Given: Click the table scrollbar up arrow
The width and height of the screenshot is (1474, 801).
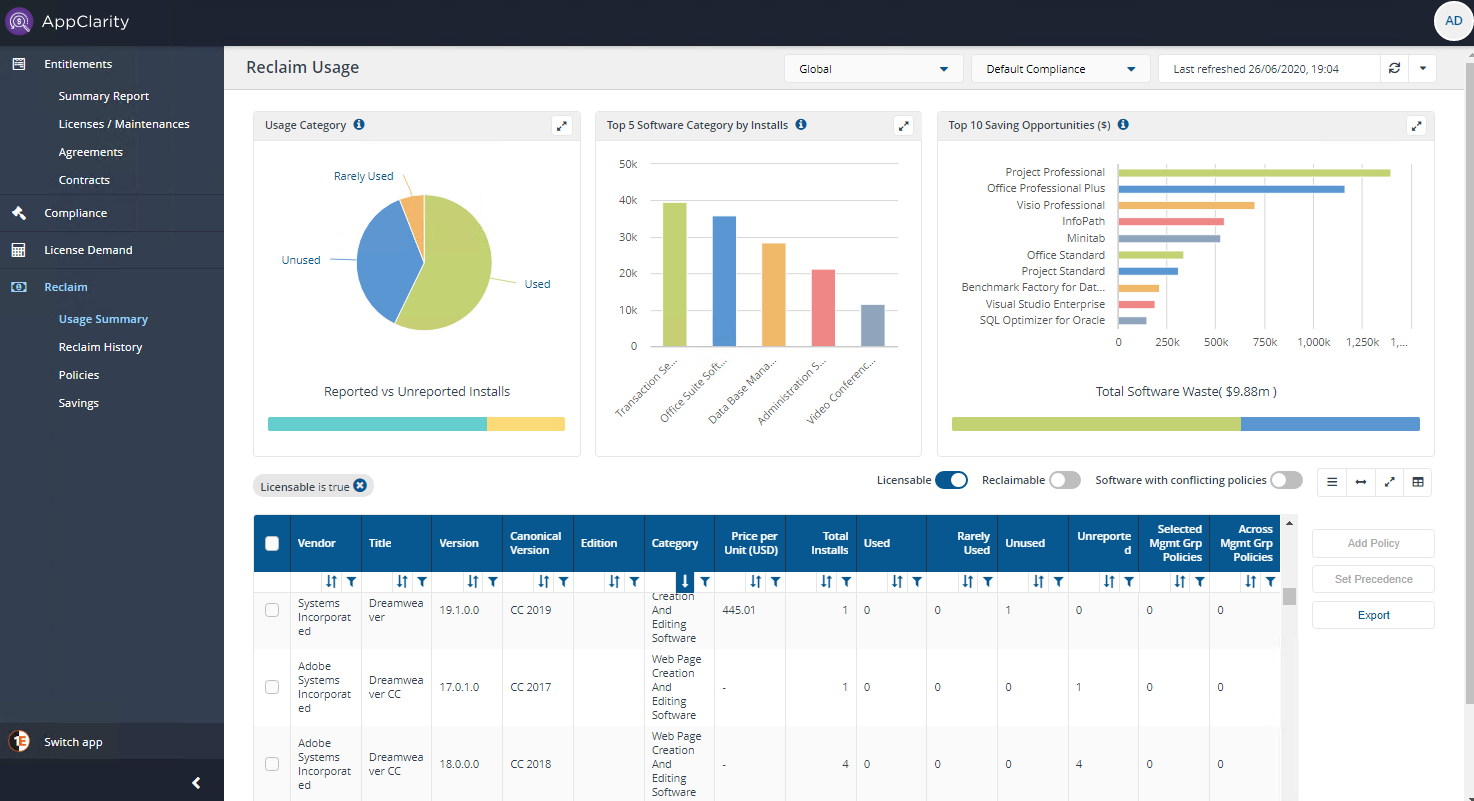Looking at the screenshot, I should point(1290,523).
